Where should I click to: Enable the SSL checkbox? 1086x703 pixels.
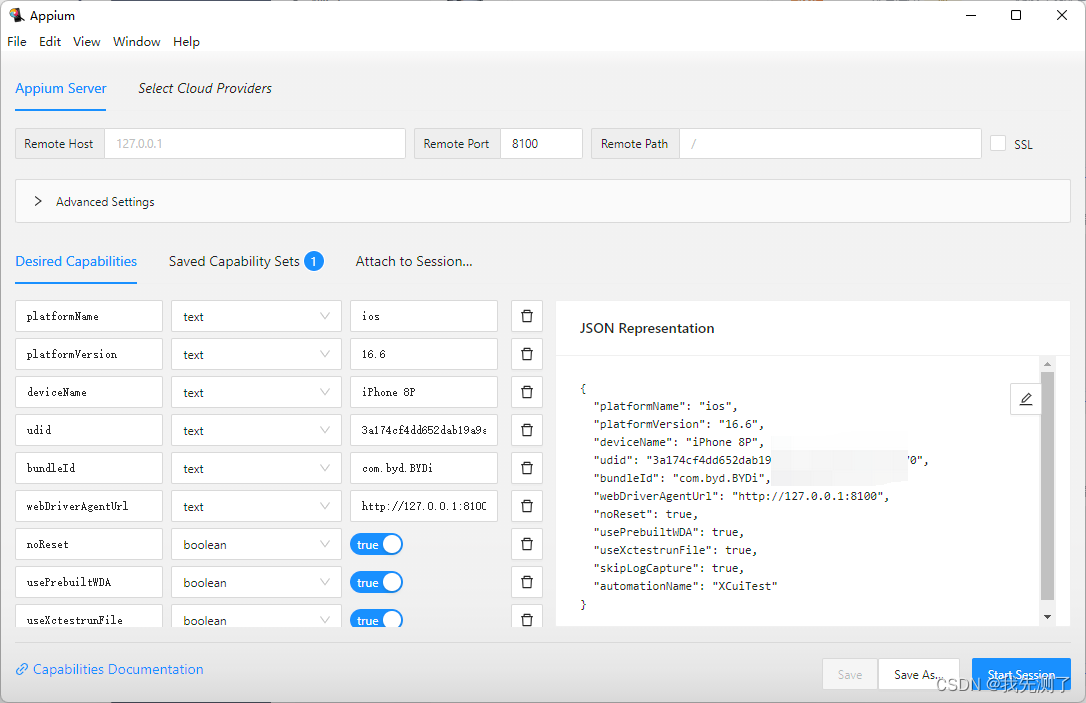(x=998, y=143)
